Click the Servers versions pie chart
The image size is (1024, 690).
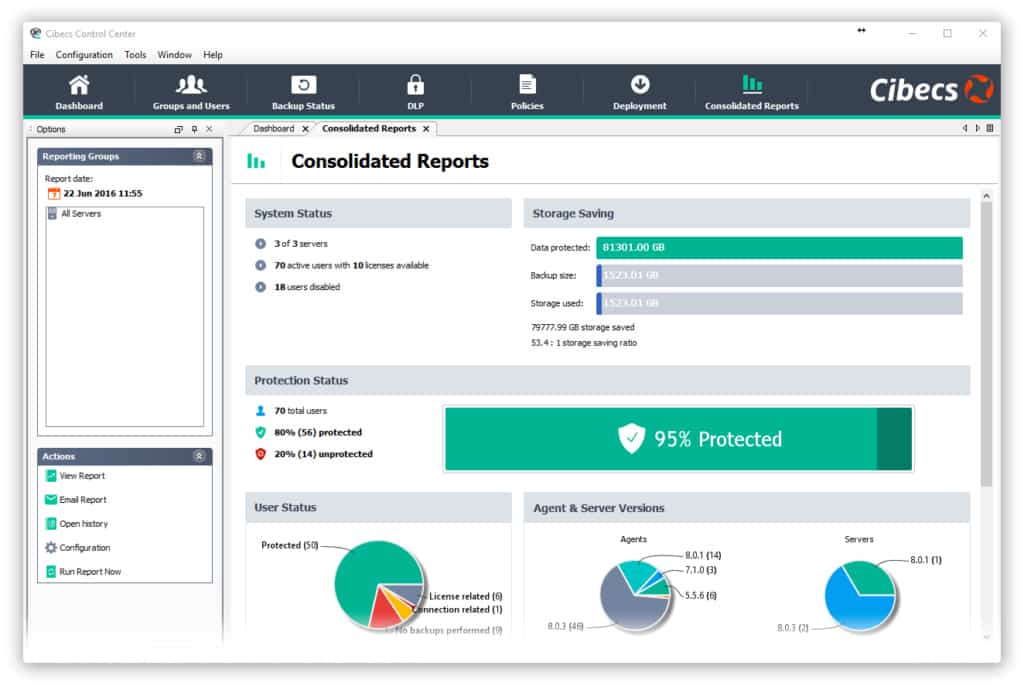(861, 595)
